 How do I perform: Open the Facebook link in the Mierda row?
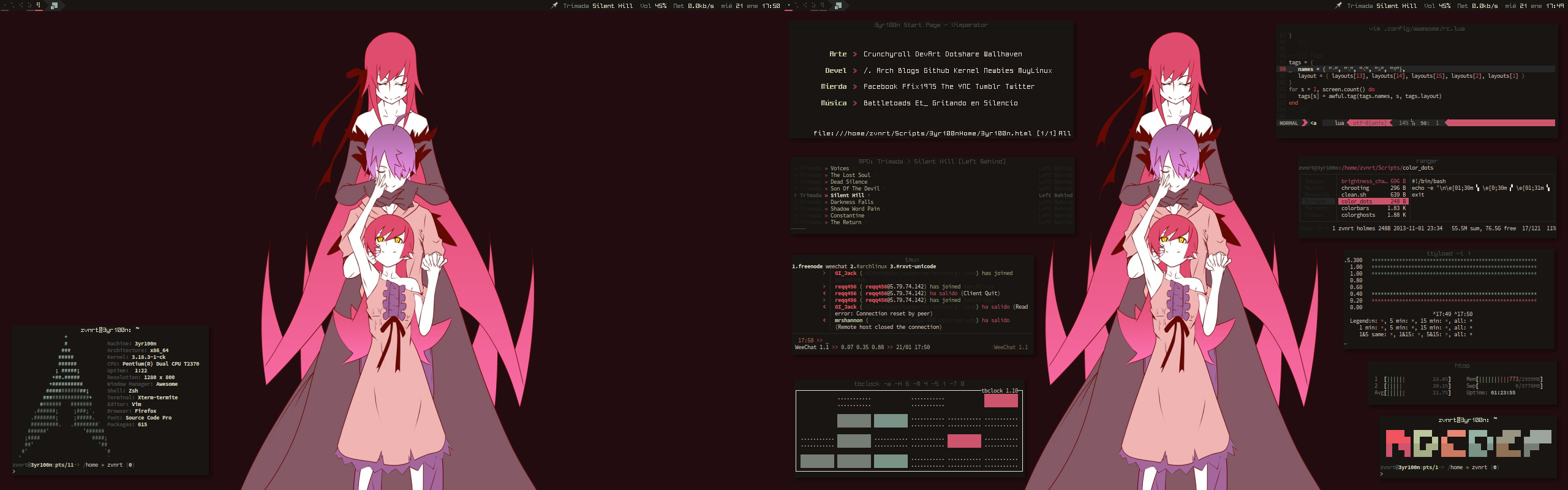pyautogui.click(x=880, y=86)
